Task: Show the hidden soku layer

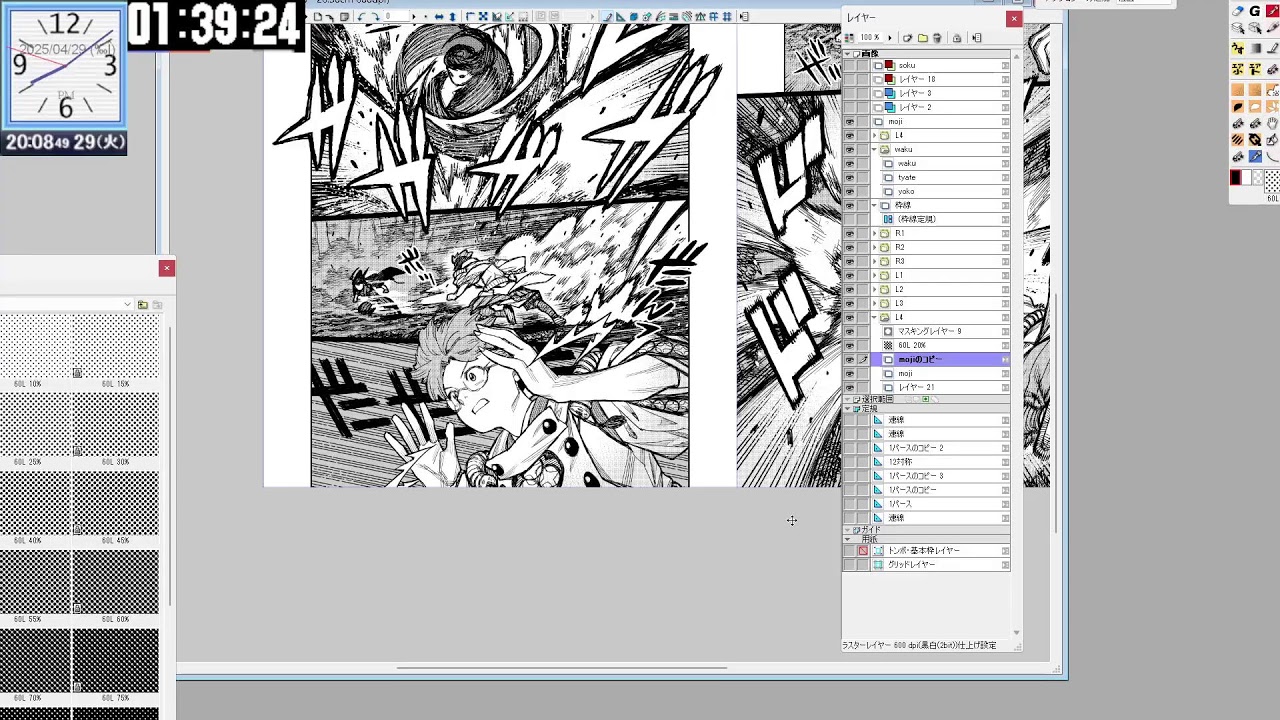Action: (x=850, y=65)
